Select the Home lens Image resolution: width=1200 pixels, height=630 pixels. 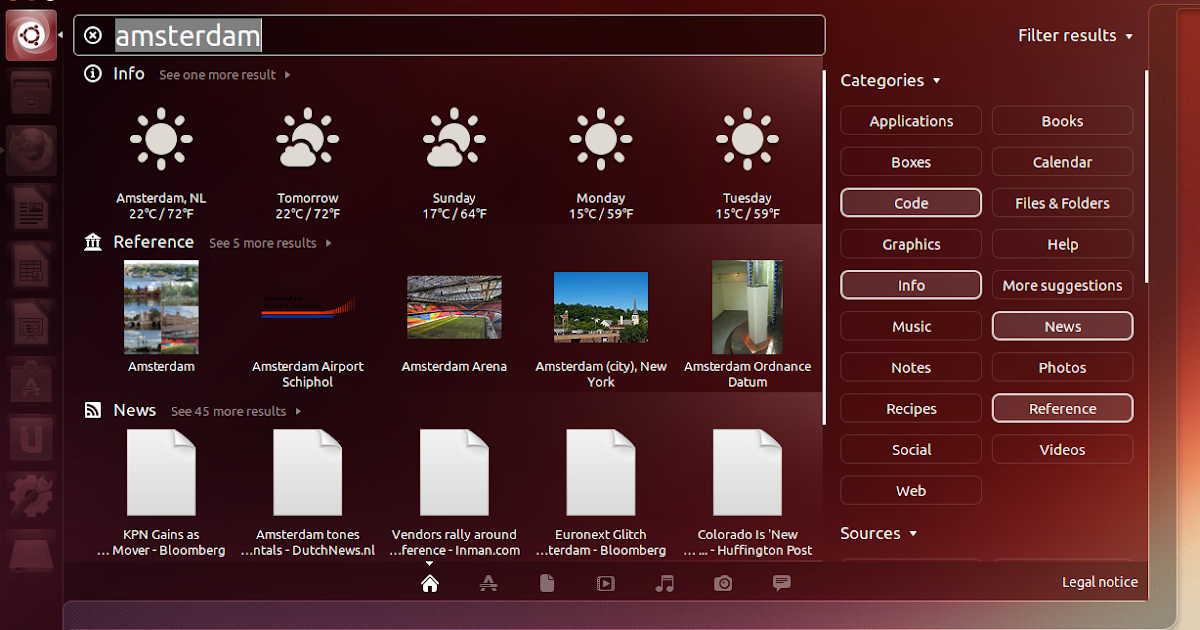[429, 583]
